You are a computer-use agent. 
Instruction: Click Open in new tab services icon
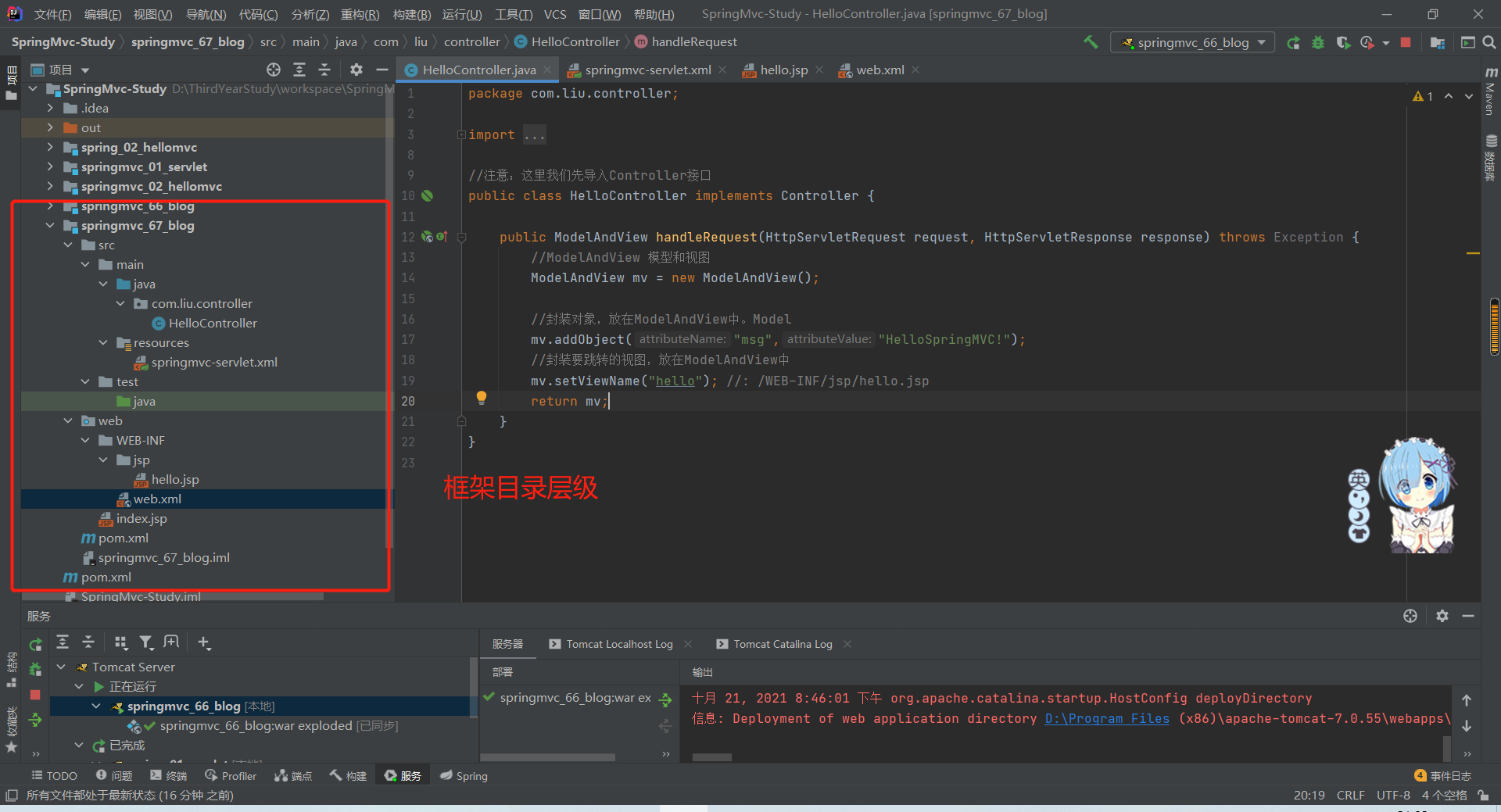point(171,642)
